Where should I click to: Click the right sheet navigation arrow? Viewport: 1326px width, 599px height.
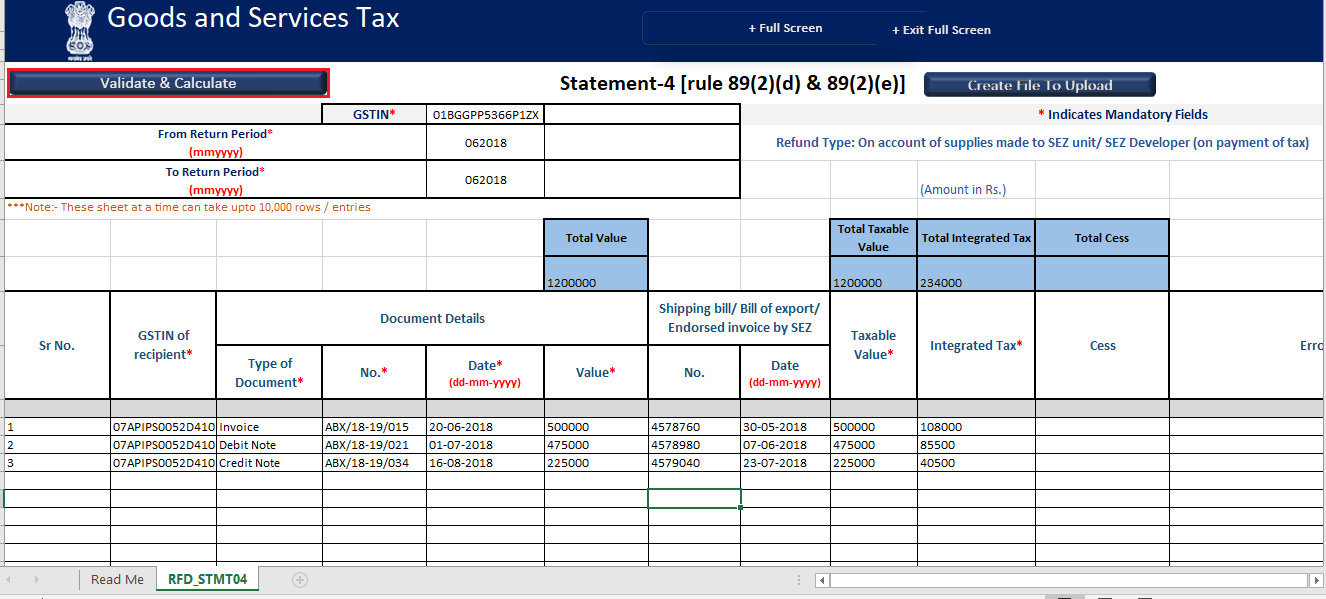(38, 579)
